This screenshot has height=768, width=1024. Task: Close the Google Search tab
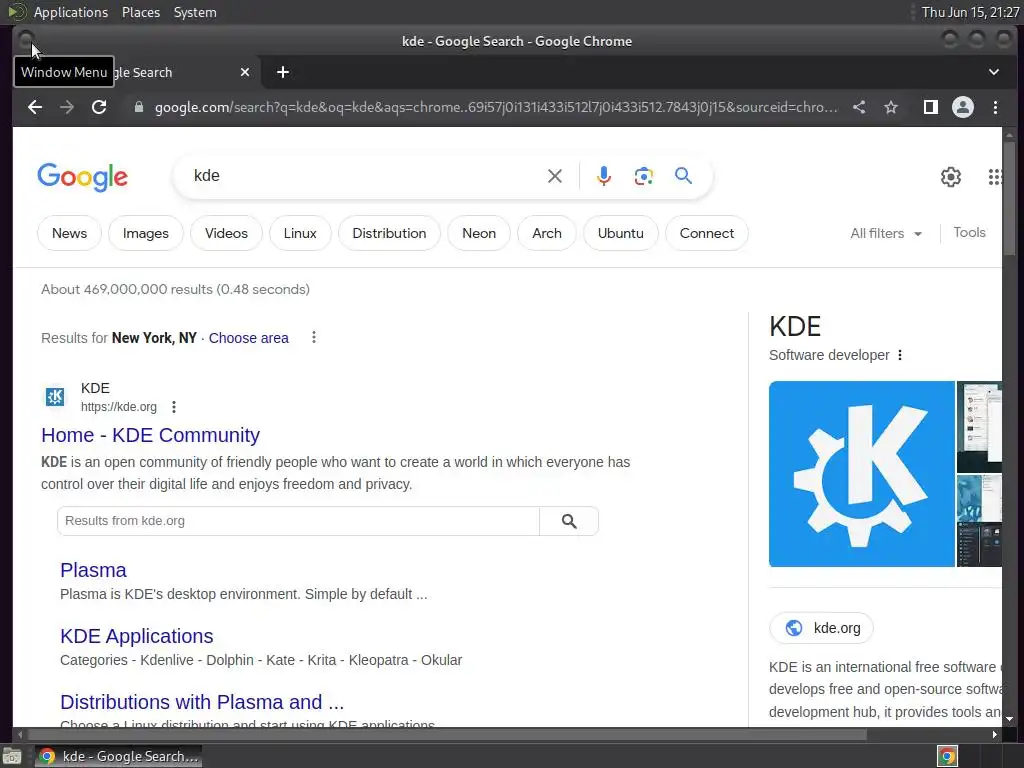(245, 72)
